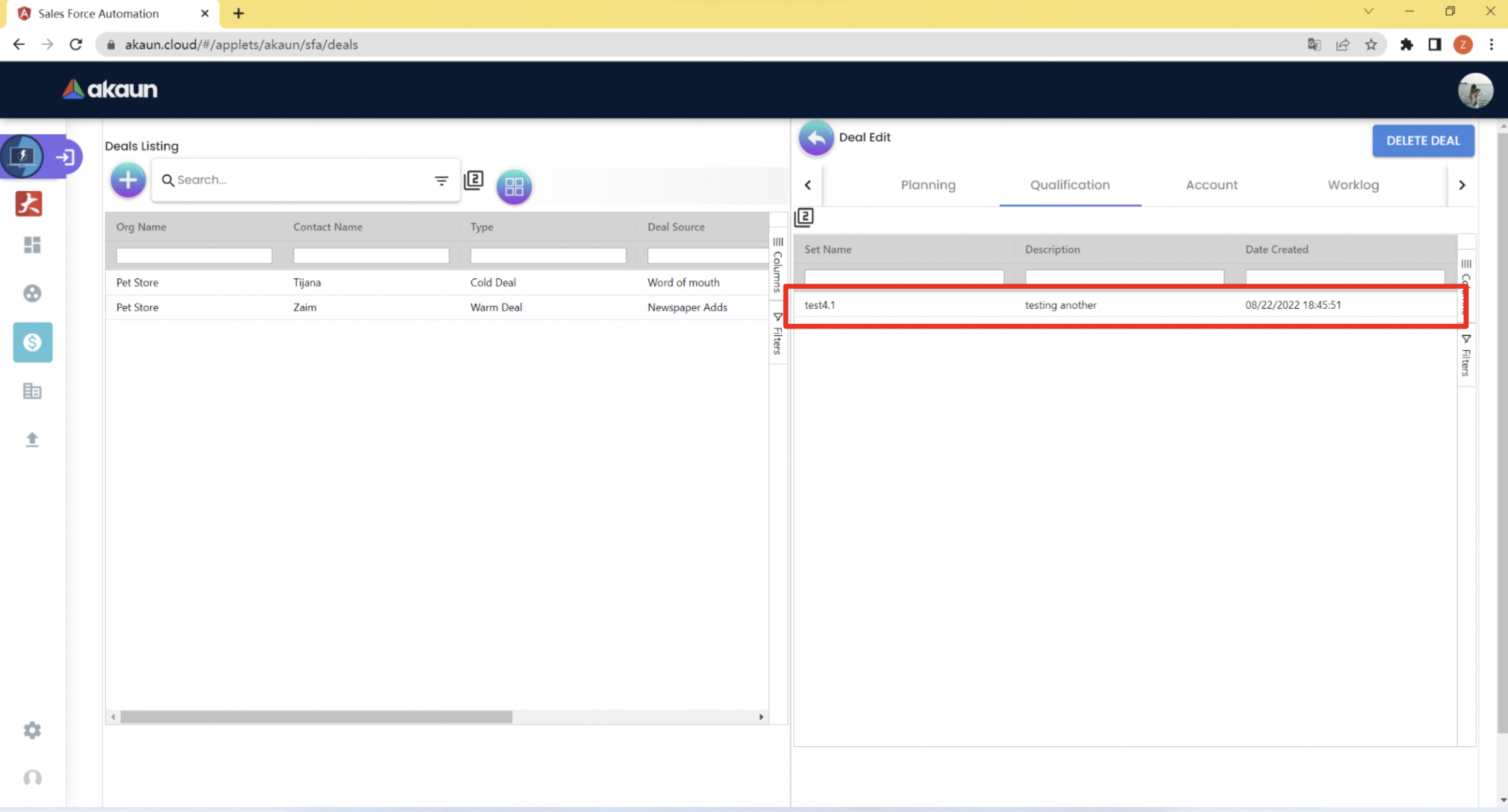This screenshot has height=812, width=1508.
Task: Click the back arrow beside Deal Edit
Action: pyautogui.click(x=815, y=138)
